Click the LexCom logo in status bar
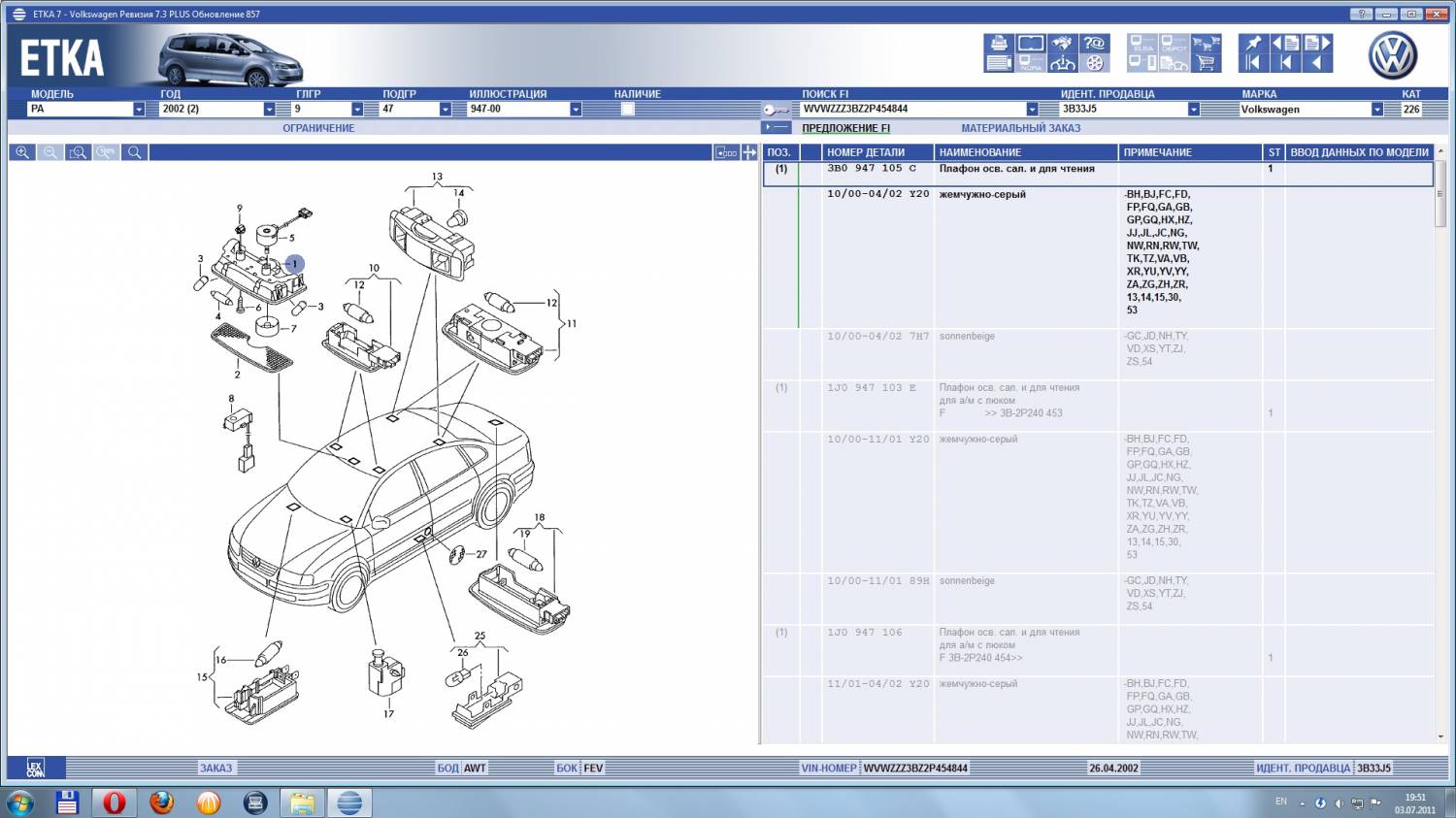This screenshot has width=1456, height=818. coord(35,768)
